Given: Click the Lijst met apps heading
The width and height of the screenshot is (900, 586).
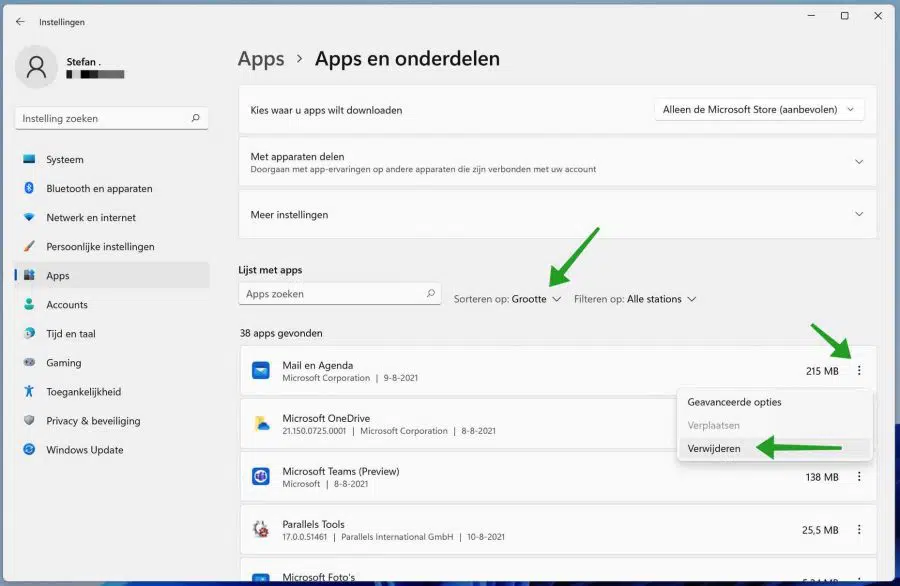Looking at the screenshot, I should [x=270, y=270].
